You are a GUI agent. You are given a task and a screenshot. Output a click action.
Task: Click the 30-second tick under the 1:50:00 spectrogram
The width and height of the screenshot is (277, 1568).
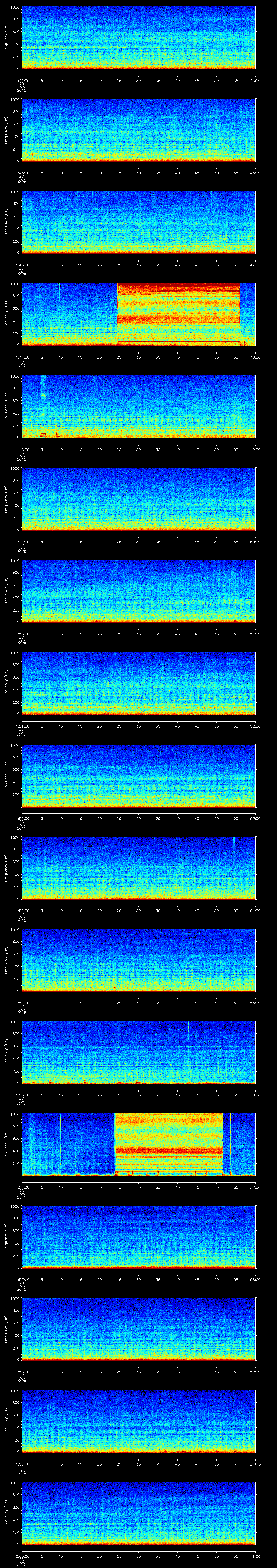coord(139,634)
